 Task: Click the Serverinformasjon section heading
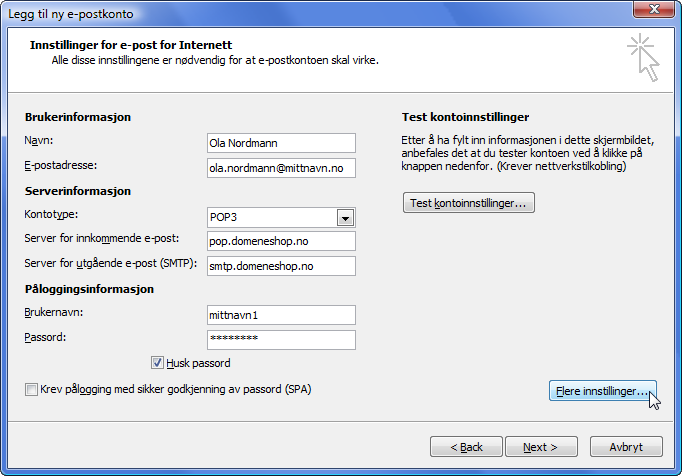pos(79,191)
